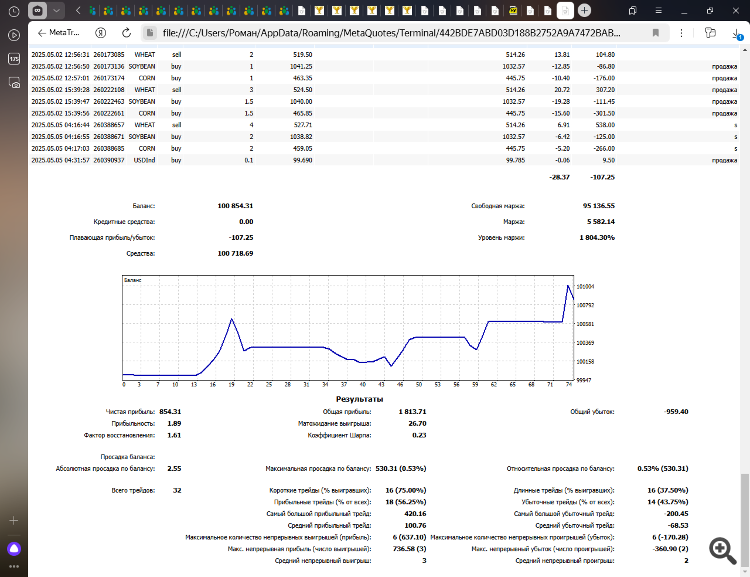This screenshot has height=577, width=750.
Task: Expand the tab groups dropdown chevron
Action: [56, 11]
